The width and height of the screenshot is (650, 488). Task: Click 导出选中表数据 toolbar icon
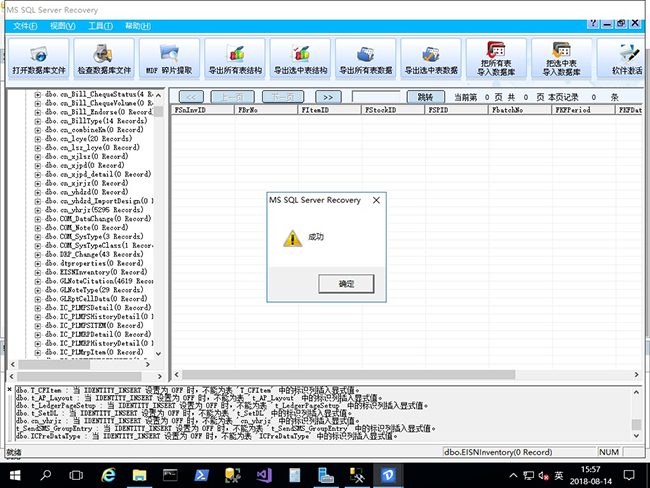pyautogui.click(x=431, y=59)
